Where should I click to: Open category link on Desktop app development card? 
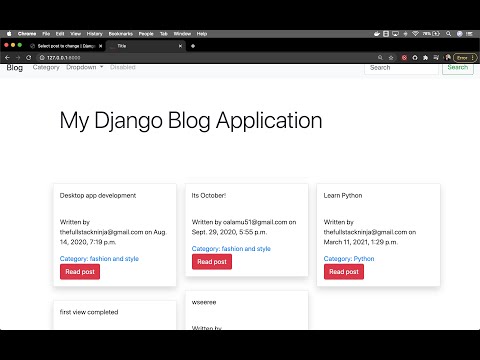[99, 259]
